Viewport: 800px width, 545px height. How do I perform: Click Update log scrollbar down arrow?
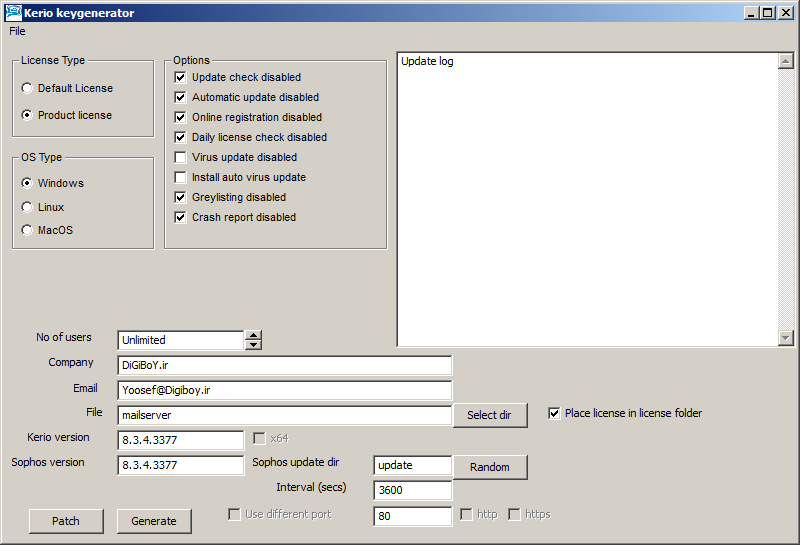click(786, 337)
